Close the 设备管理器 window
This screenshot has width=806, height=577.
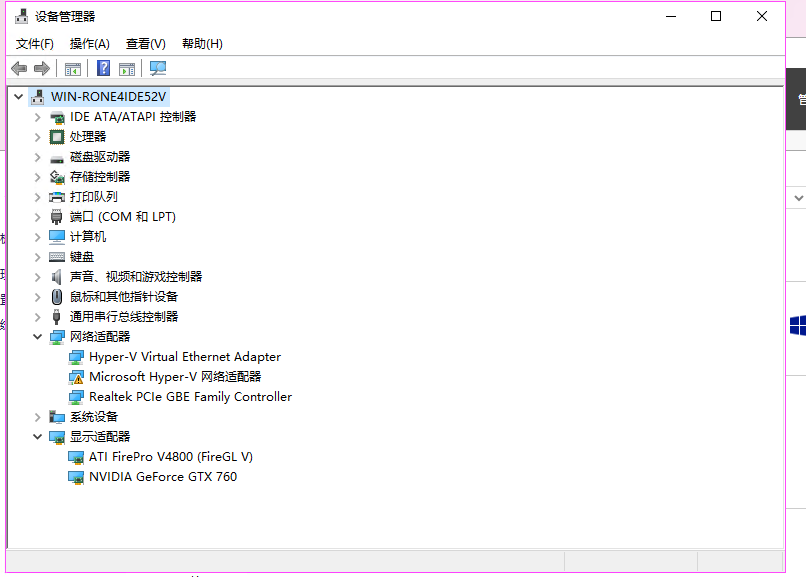click(x=762, y=16)
